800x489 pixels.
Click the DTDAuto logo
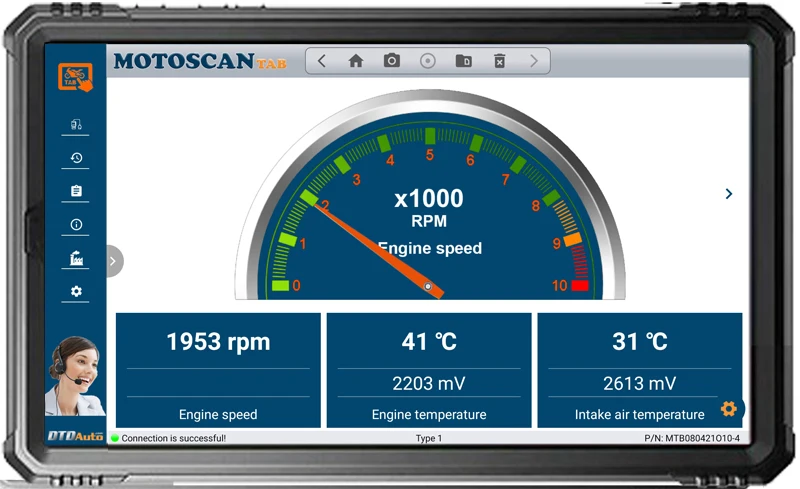coord(75,436)
